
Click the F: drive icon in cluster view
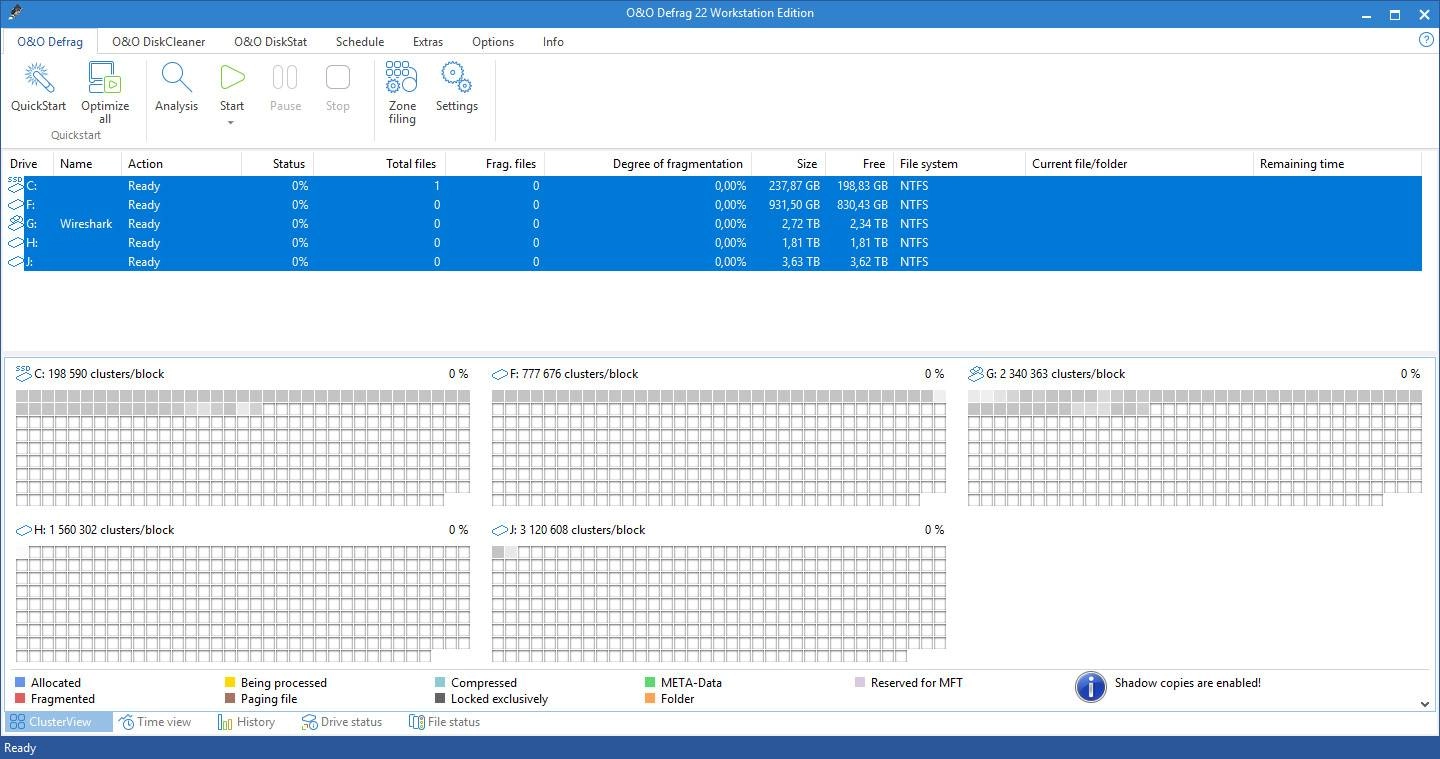coord(500,374)
